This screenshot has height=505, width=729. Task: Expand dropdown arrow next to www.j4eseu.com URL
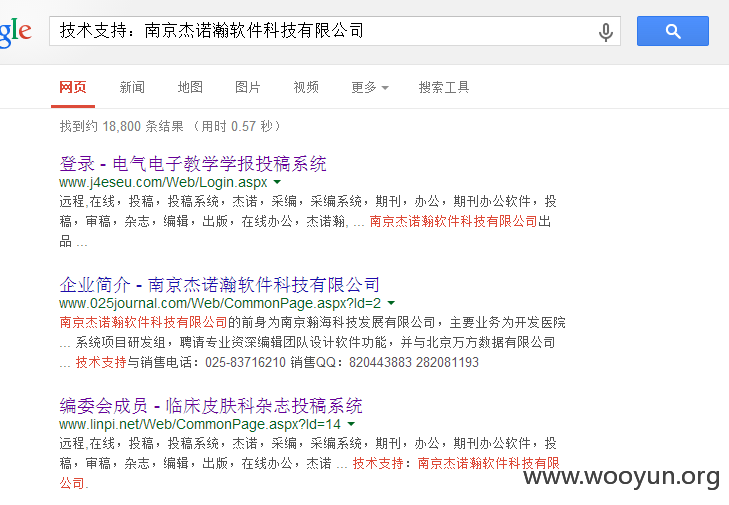[277, 182]
